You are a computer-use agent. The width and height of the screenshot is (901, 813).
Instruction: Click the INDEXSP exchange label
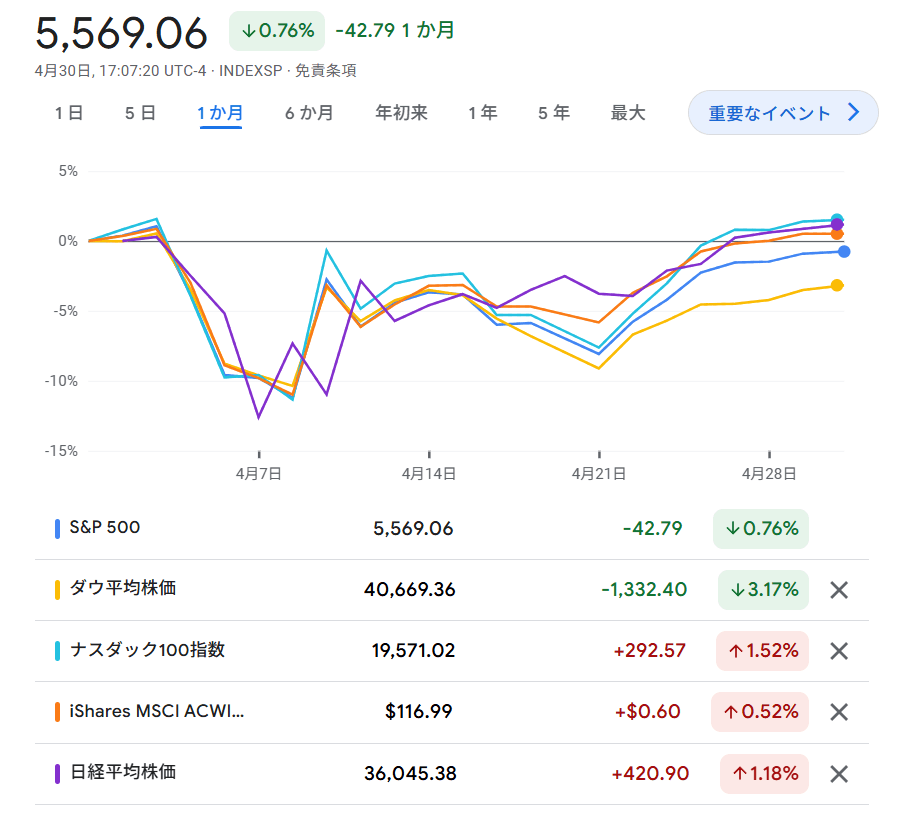click(x=251, y=71)
